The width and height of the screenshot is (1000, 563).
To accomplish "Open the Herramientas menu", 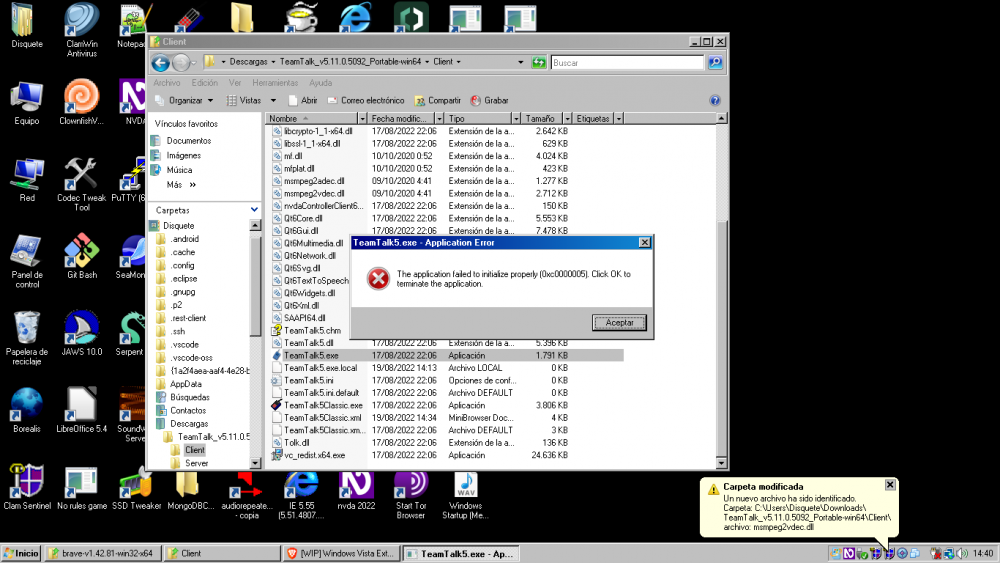I will click(x=275, y=83).
